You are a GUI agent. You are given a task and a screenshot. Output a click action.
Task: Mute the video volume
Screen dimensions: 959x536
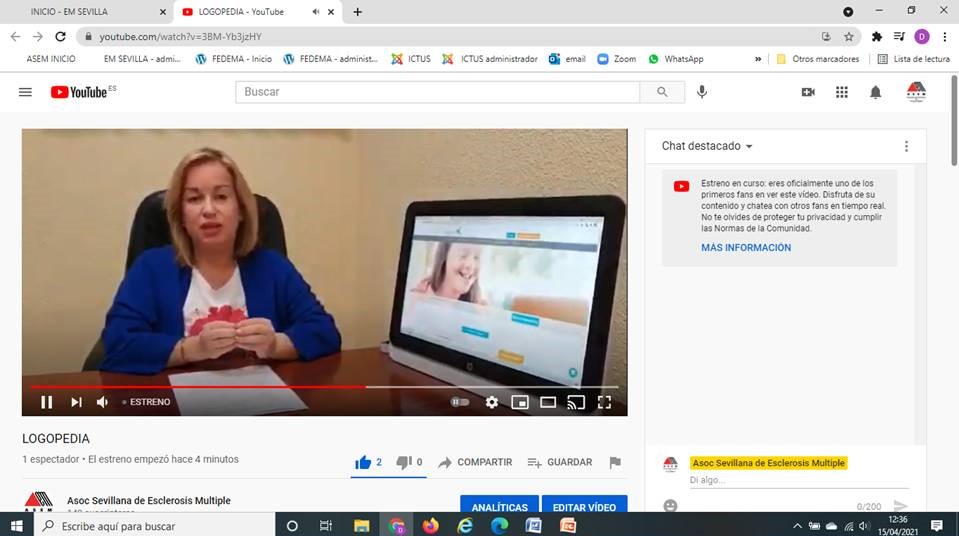[102, 402]
